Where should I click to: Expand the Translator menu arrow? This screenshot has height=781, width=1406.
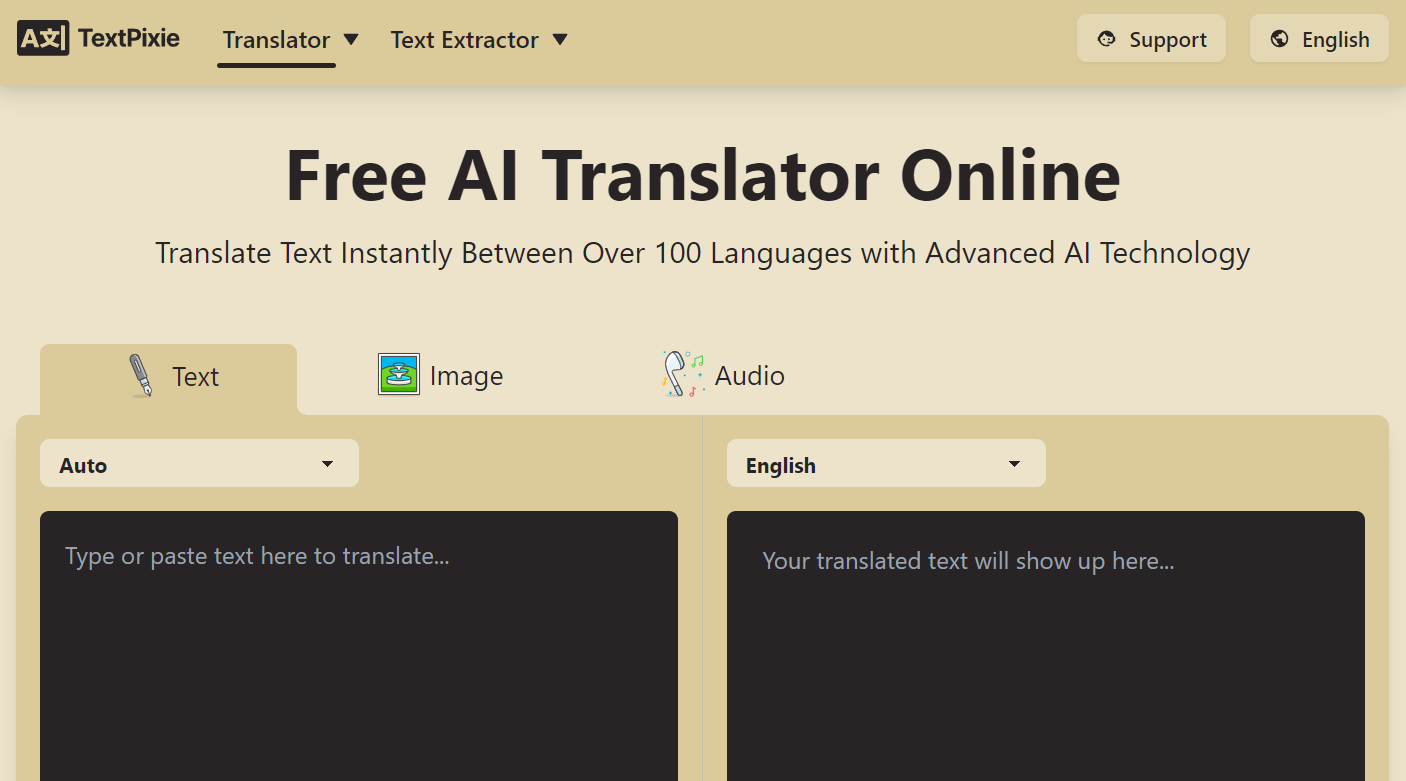point(351,39)
